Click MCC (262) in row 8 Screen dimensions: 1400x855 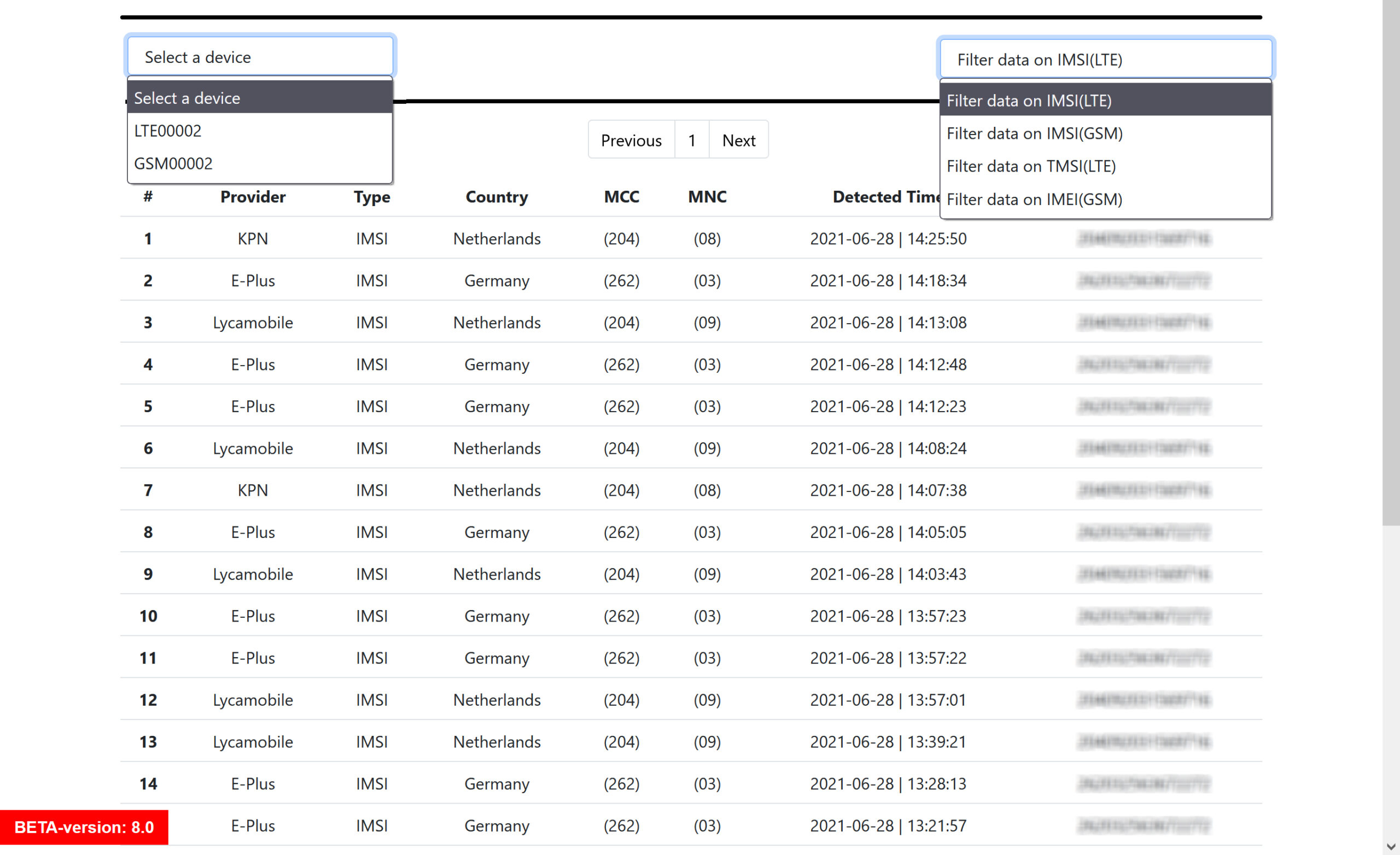click(x=621, y=532)
